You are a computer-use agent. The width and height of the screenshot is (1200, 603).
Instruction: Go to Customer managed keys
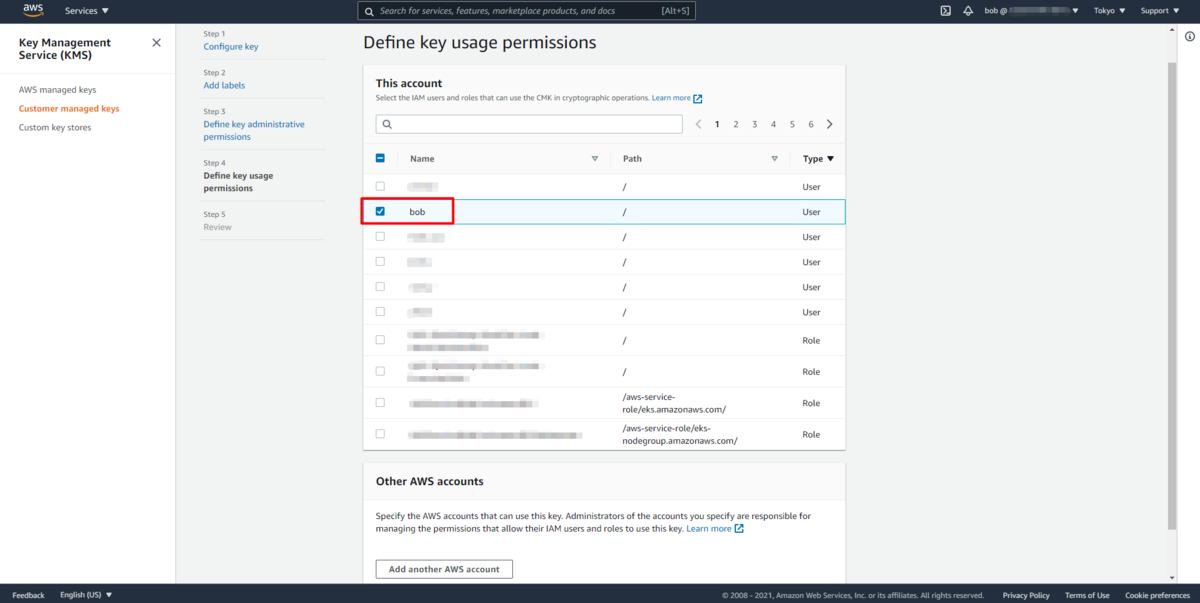tap(69, 108)
